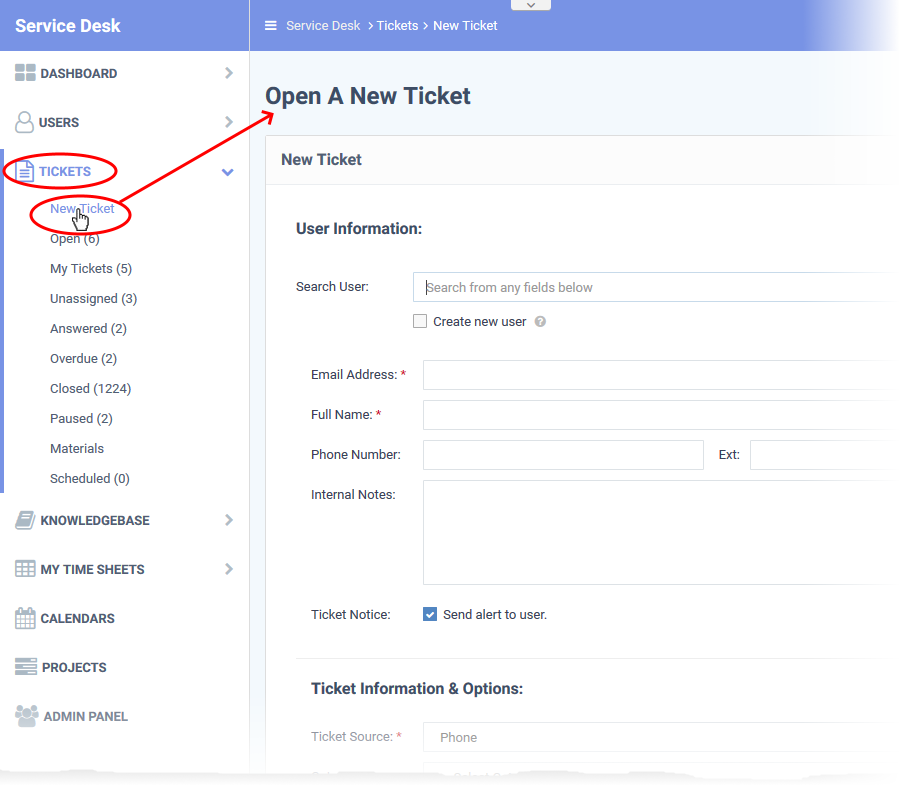900x790 pixels.
Task: Enable the Create new user checkbox
Action: (x=420, y=322)
